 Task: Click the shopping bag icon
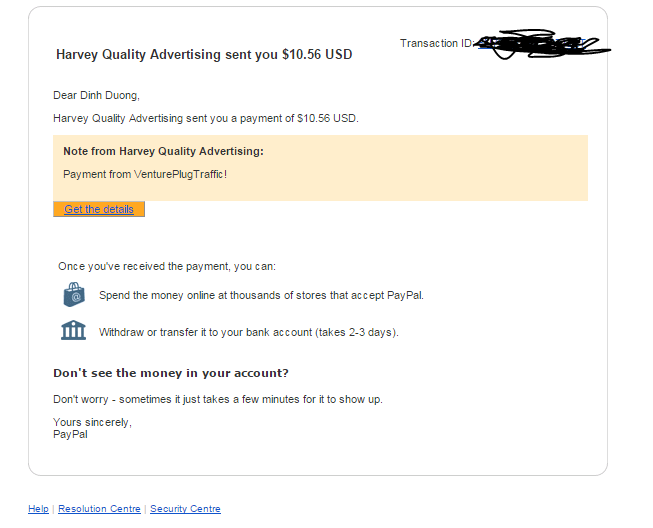(74, 295)
